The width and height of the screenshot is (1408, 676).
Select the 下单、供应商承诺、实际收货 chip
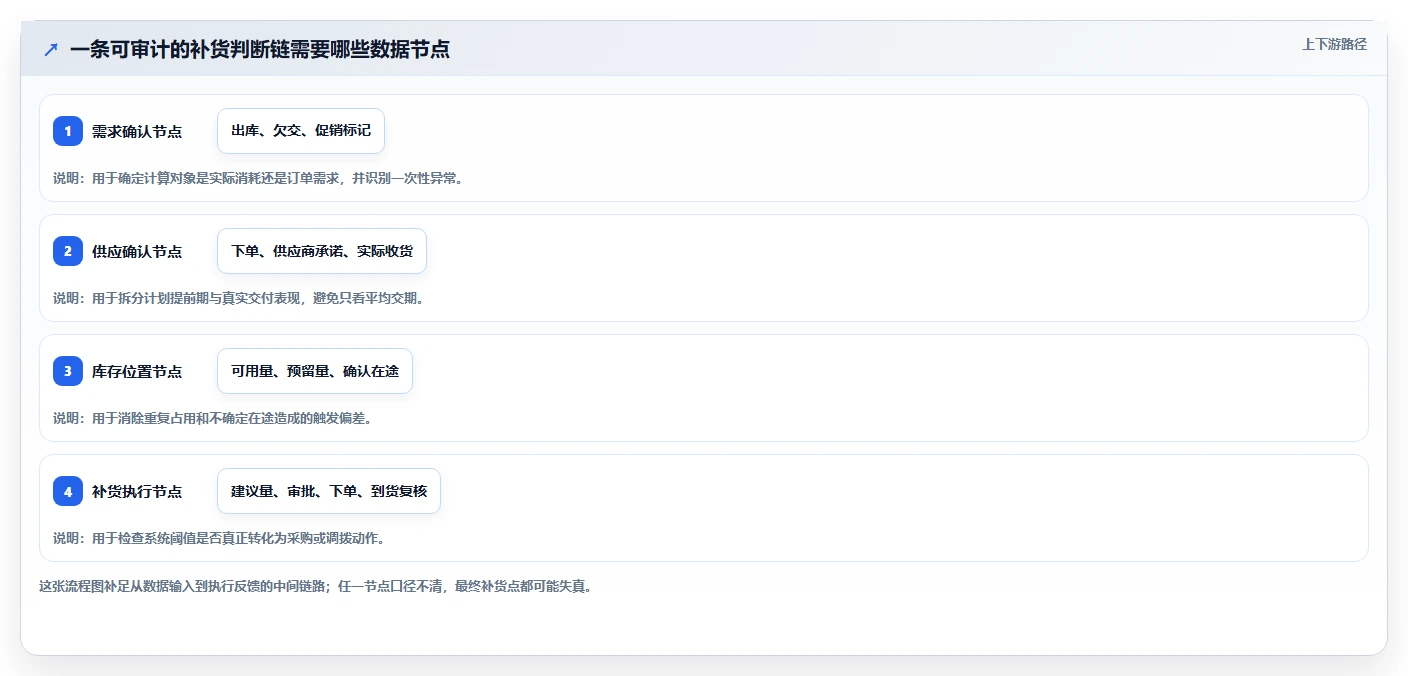(x=322, y=251)
